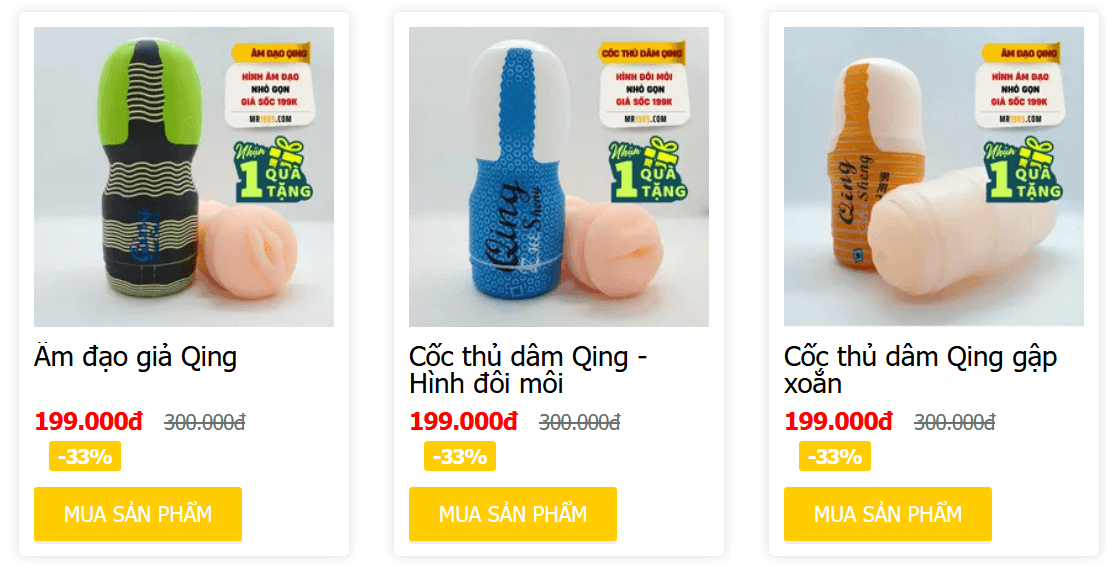Open Cốc thủ dâm Qing gập xoắn link
The width and height of the screenshot is (1107, 567).
click(921, 370)
